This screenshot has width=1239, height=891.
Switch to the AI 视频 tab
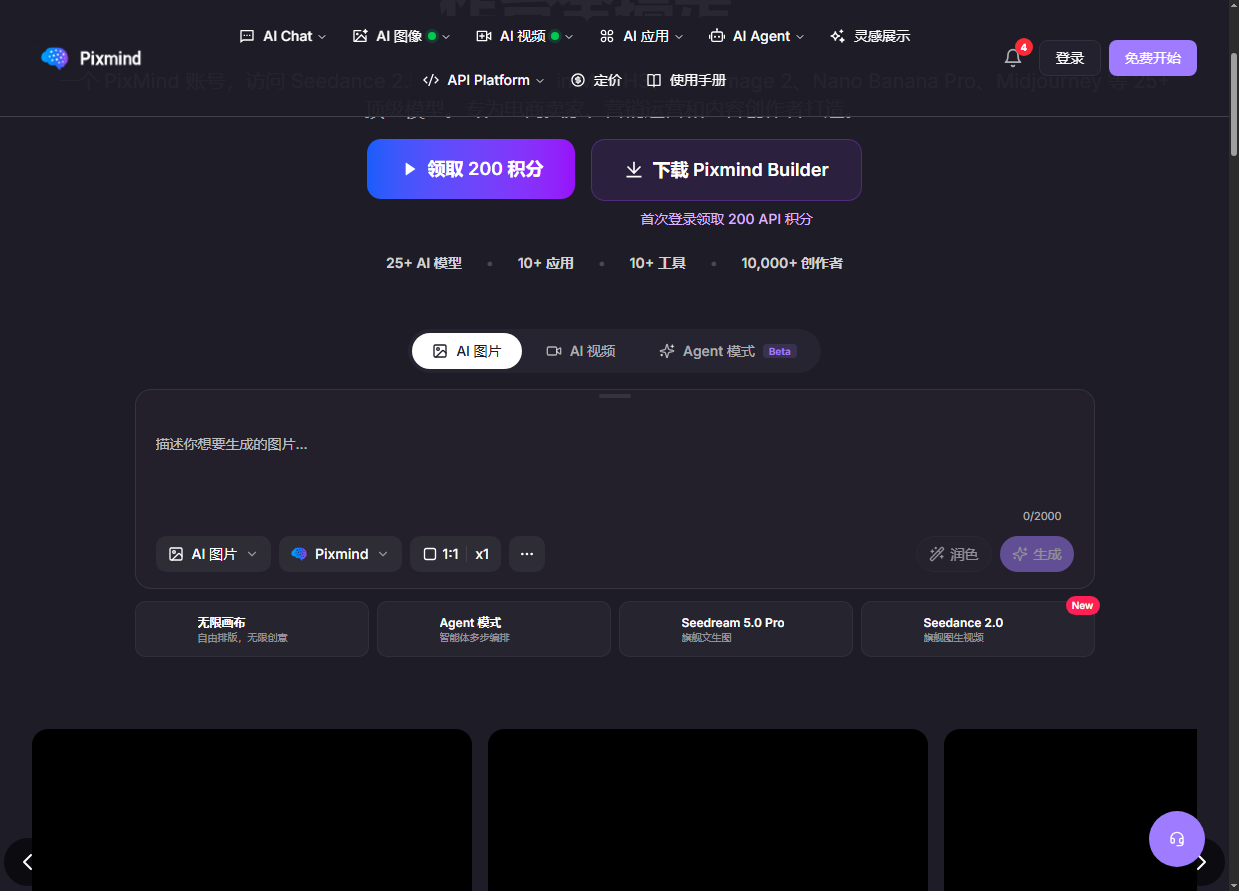coord(581,351)
